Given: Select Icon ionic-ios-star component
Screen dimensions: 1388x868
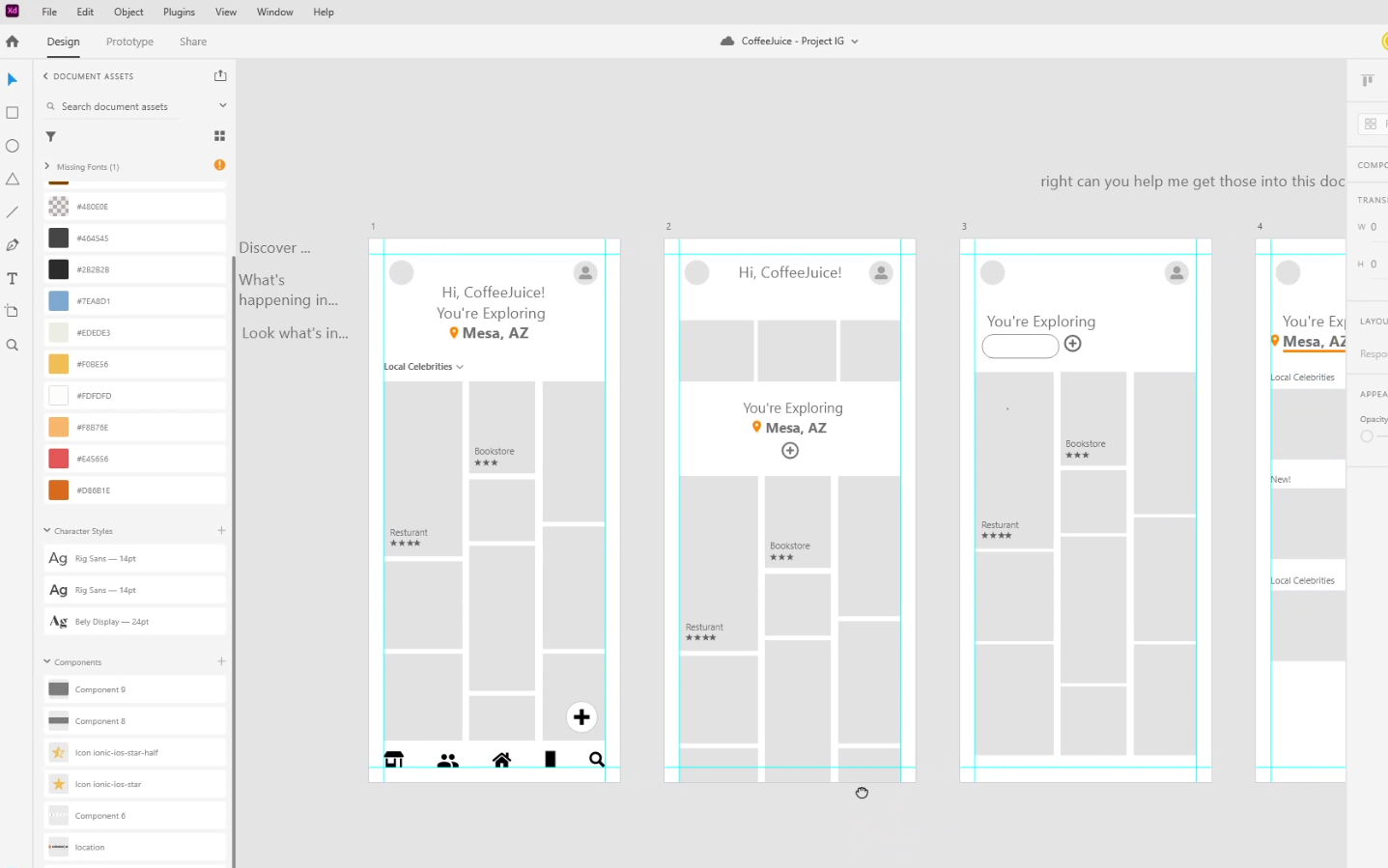Looking at the screenshot, I should (x=135, y=784).
